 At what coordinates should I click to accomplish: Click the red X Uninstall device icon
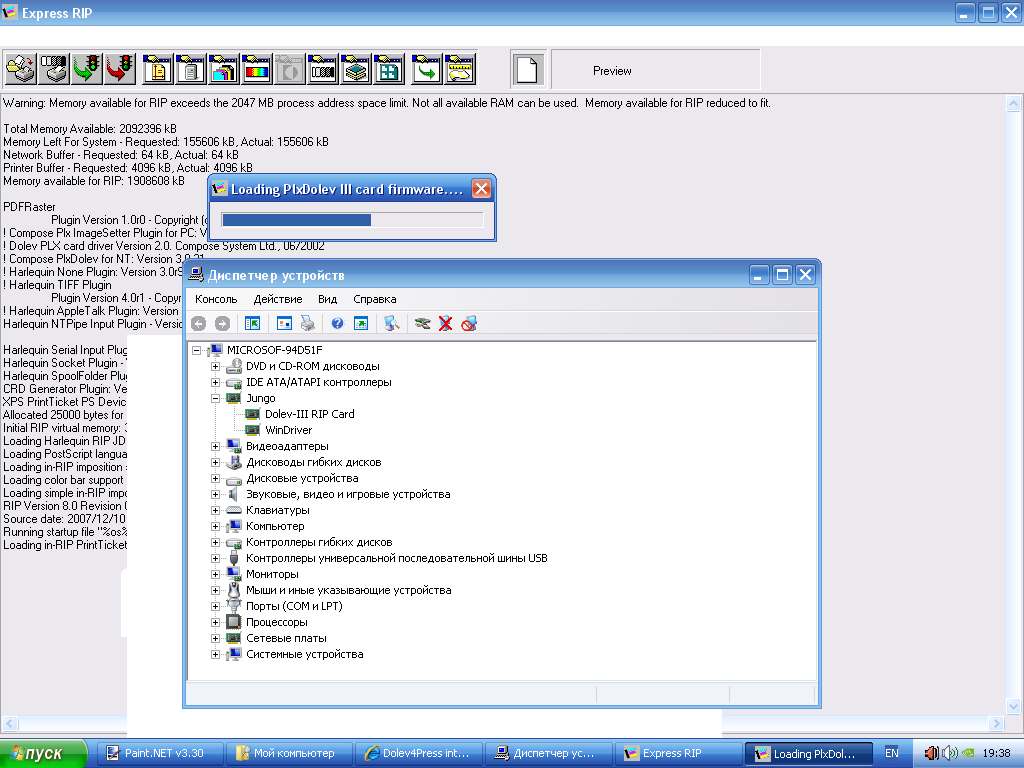click(445, 323)
